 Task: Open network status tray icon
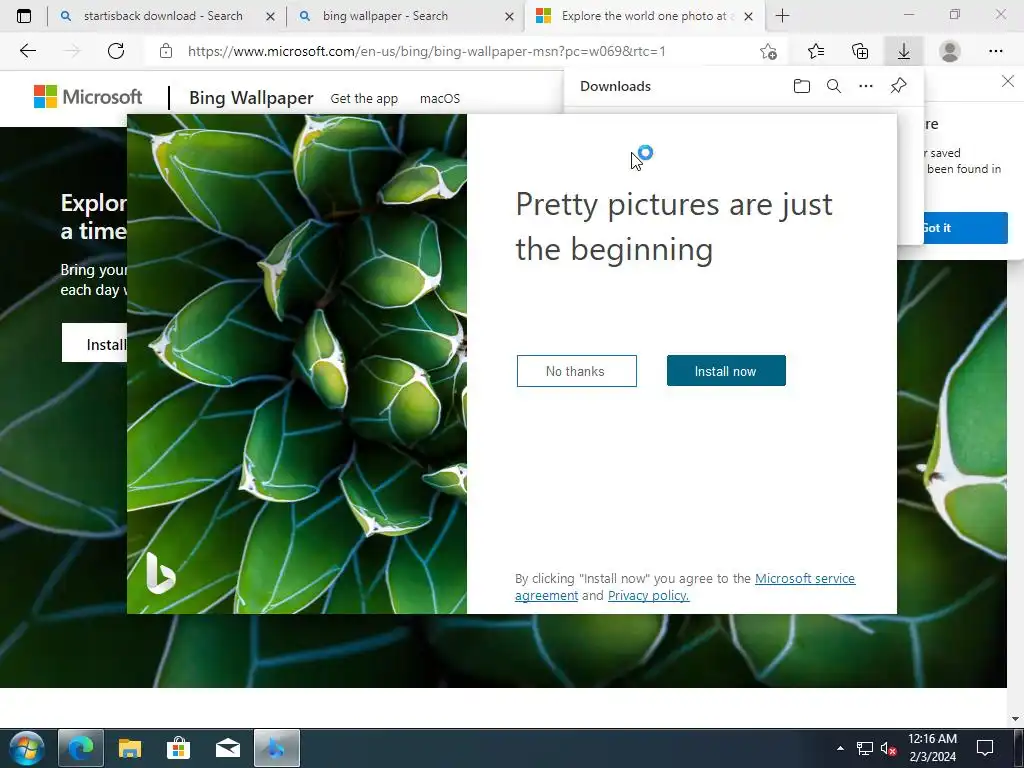point(865,748)
